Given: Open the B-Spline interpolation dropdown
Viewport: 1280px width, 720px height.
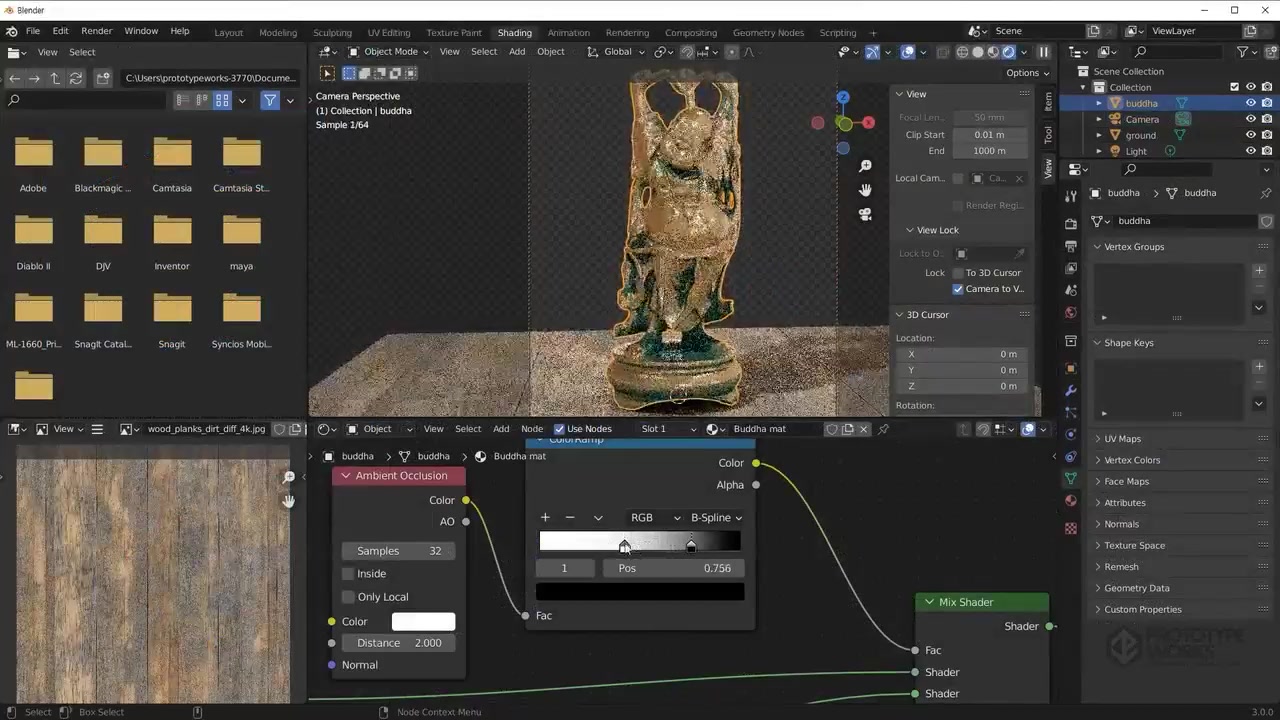Looking at the screenshot, I should [716, 518].
